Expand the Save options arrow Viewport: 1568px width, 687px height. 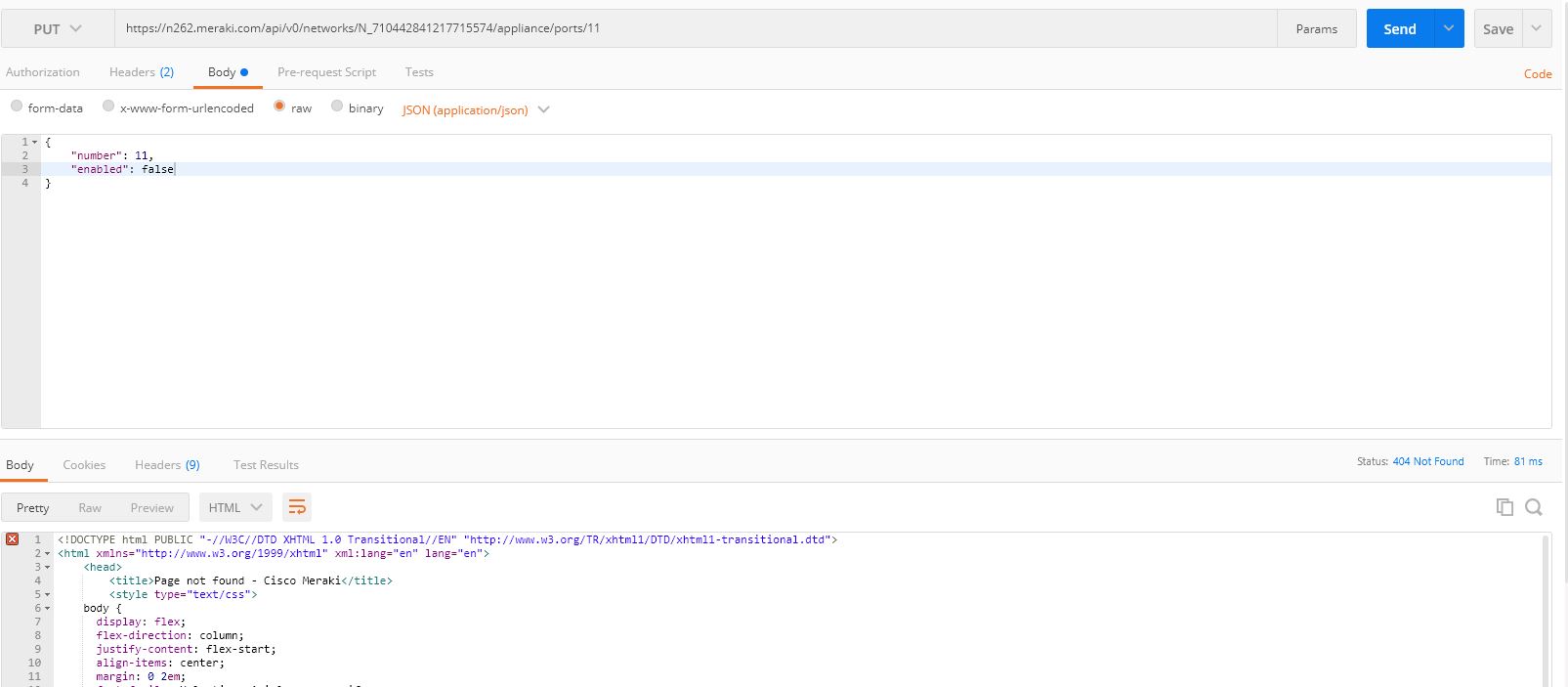click(x=1537, y=28)
